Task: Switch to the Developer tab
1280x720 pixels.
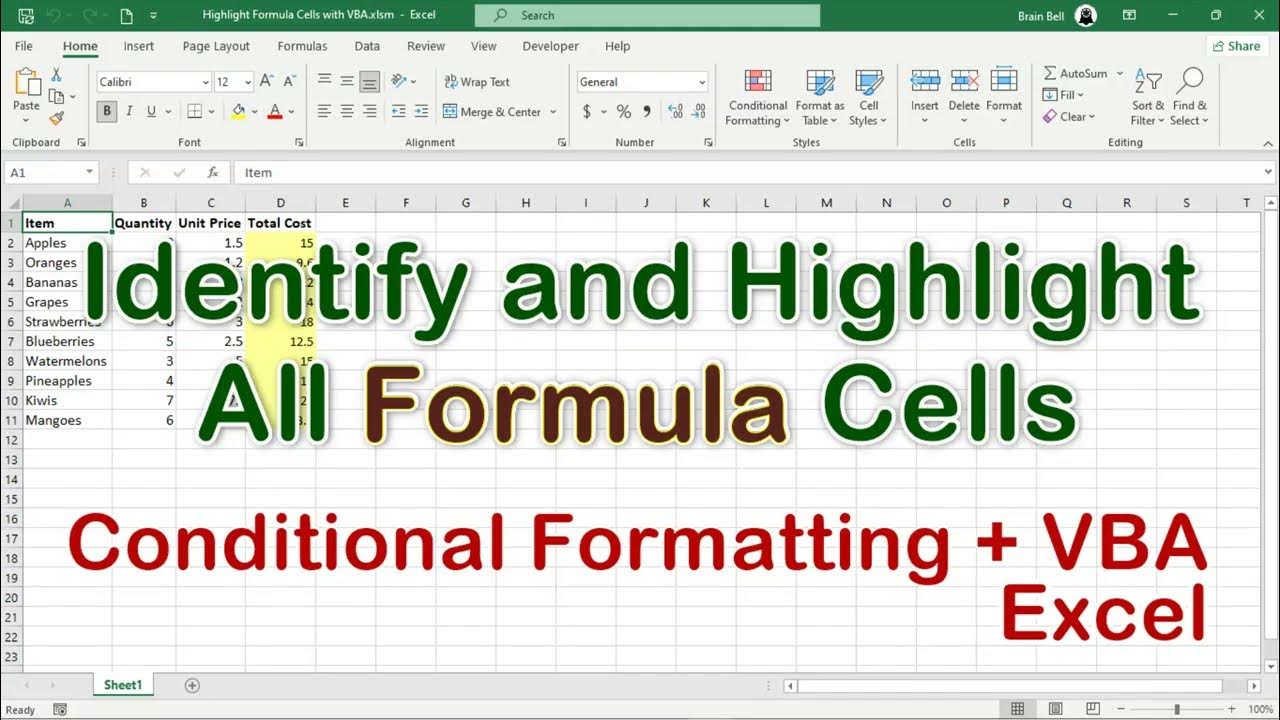Action: (550, 46)
